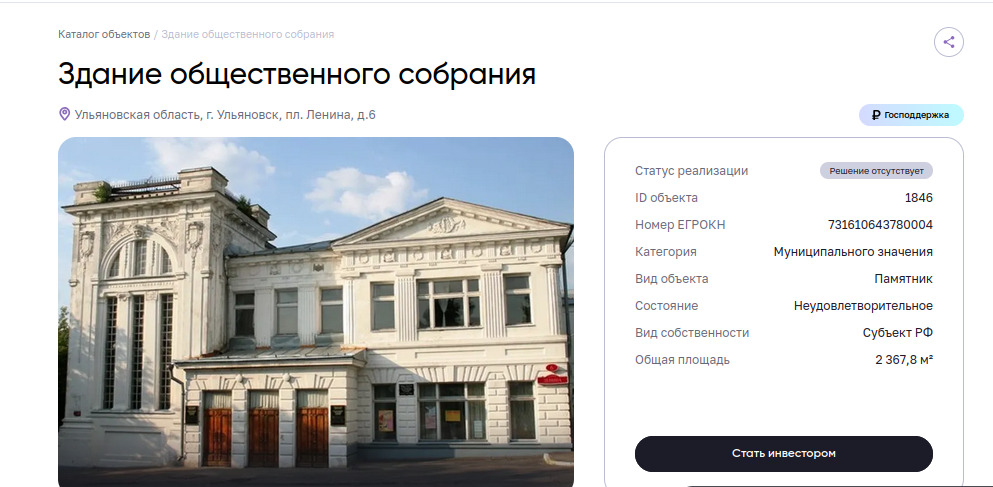The width and height of the screenshot is (993, 487).
Task: Click the Здание общественного собрания page heading
Action: (x=297, y=74)
